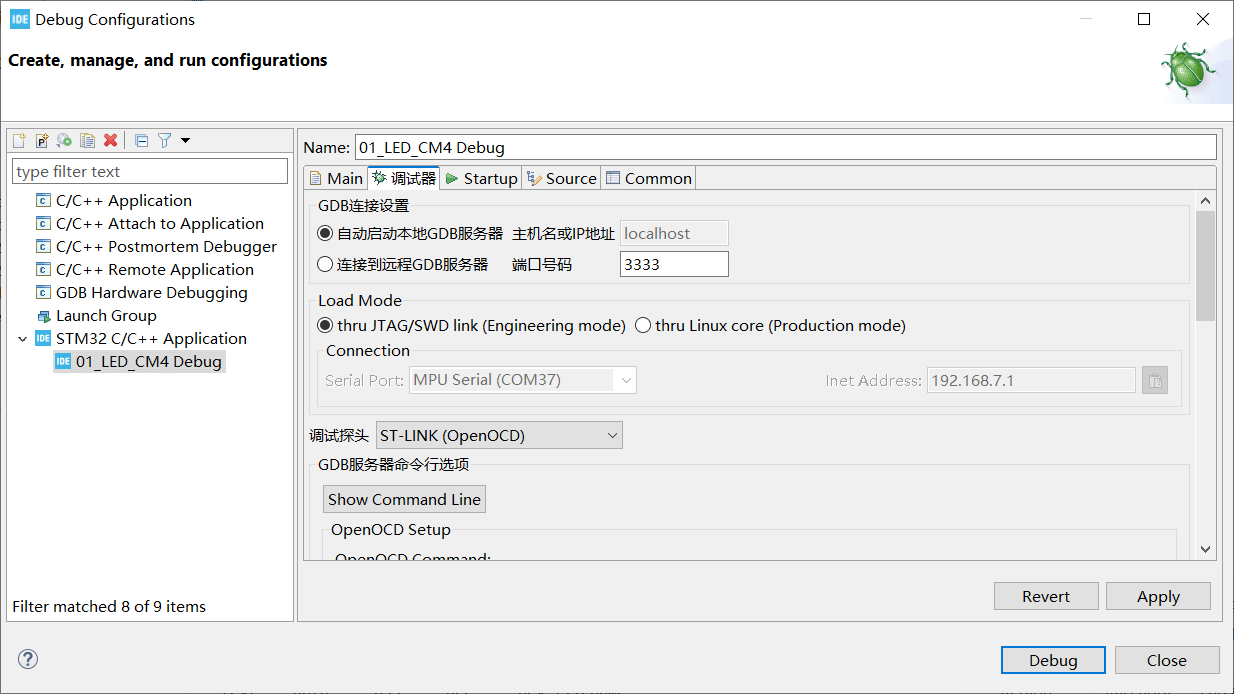Image resolution: width=1234 pixels, height=694 pixels.
Task: Click the help question mark icon
Action: [x=28, y=659]
